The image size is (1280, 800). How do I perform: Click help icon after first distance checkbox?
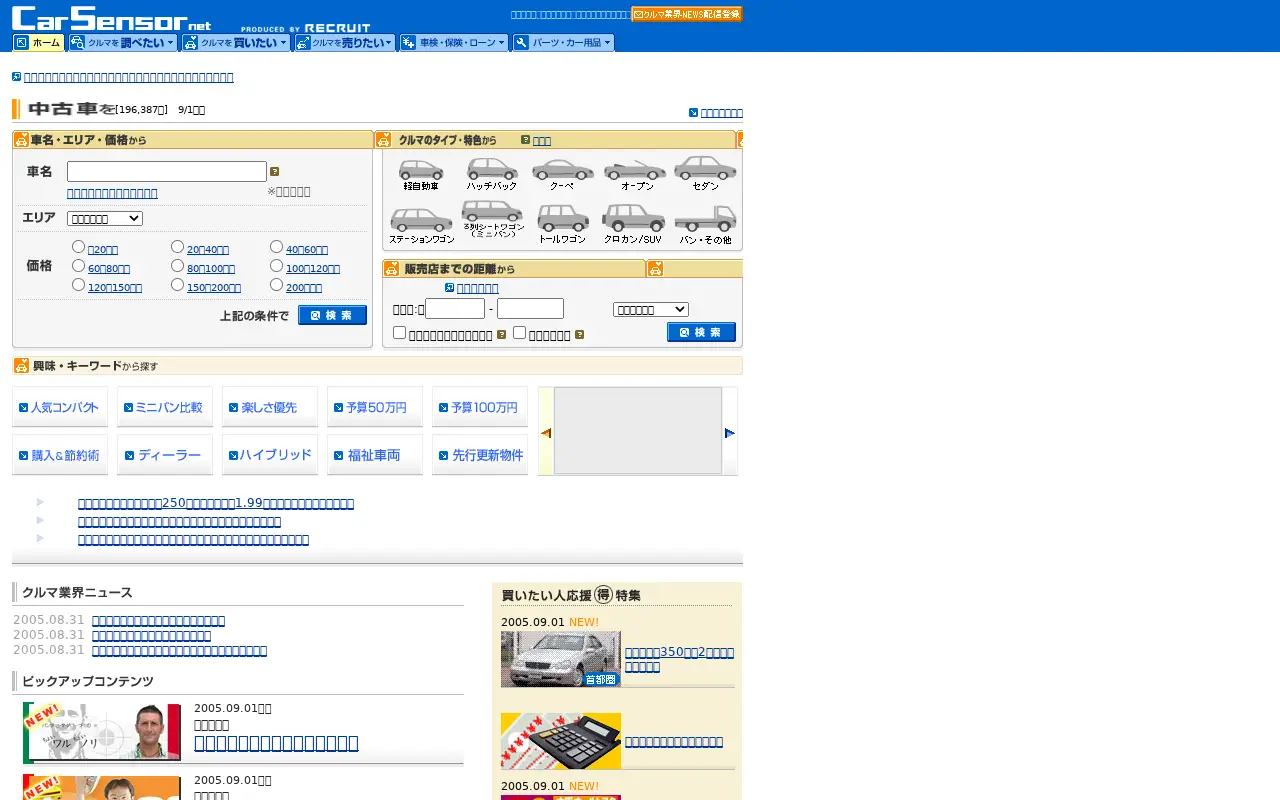coord(502,335)
